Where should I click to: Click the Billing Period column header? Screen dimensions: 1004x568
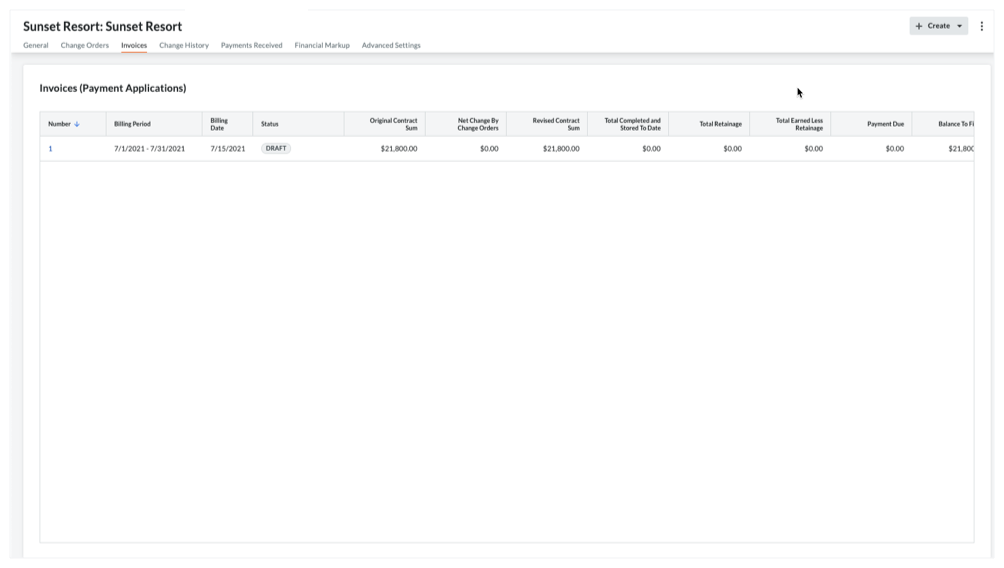[x=132, y=124]
